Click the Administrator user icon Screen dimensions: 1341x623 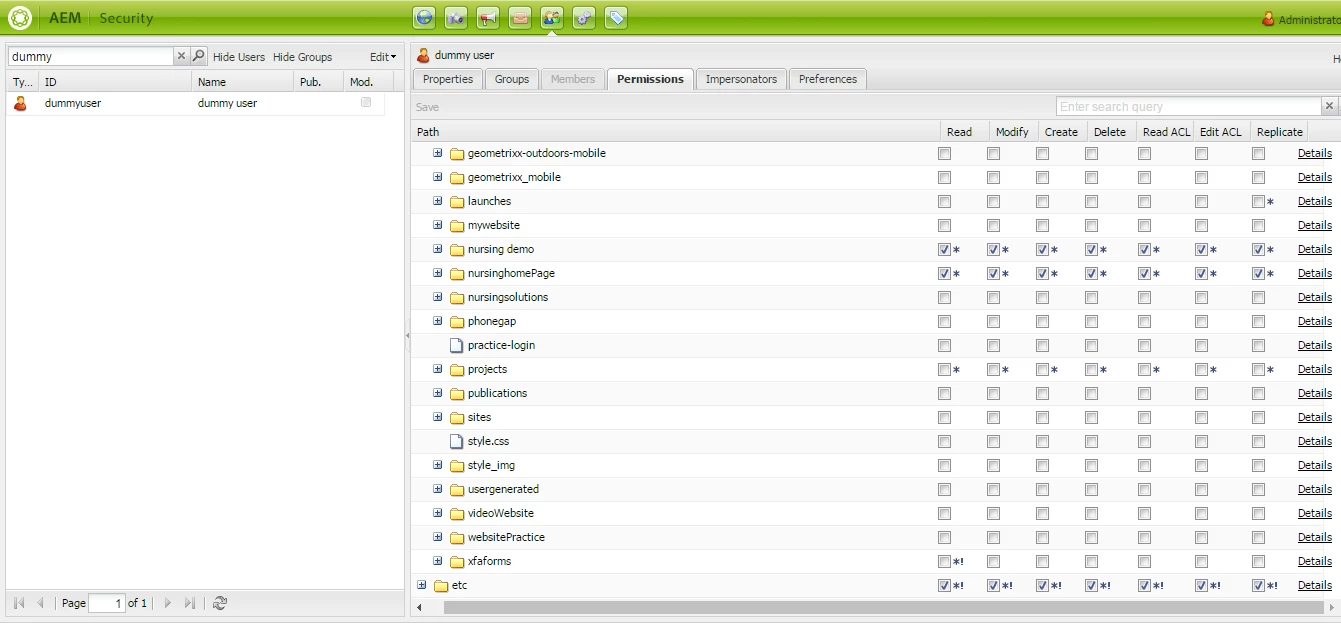click(1269, 19)
